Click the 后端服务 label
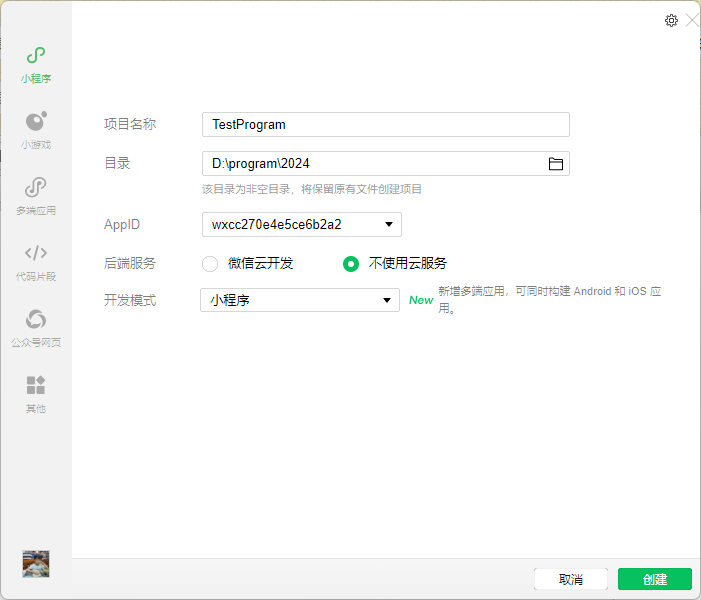This screenshot has height=600, width=701. [130, 263]
